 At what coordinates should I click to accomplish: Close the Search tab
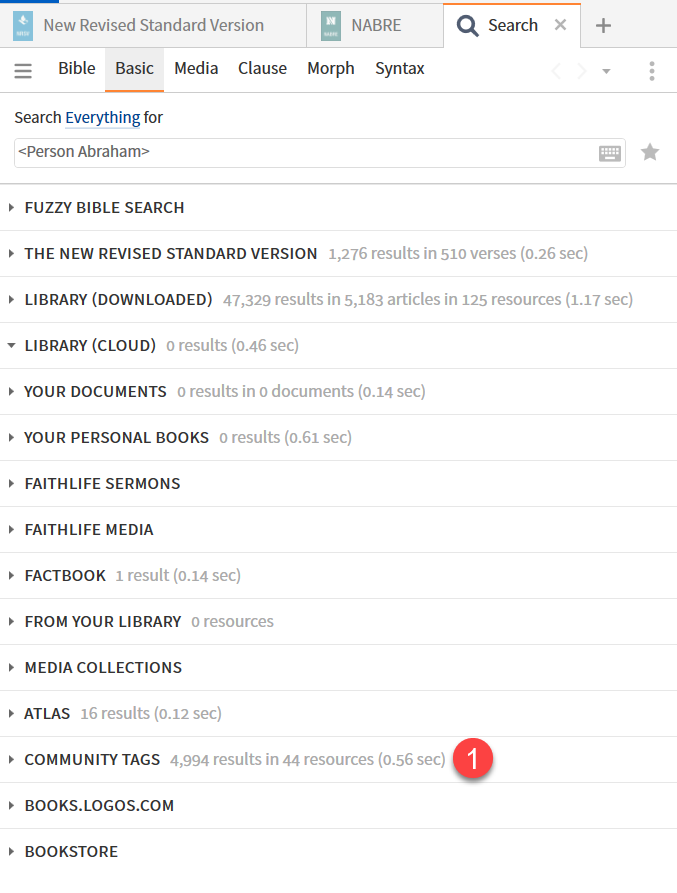pos(560,24)
